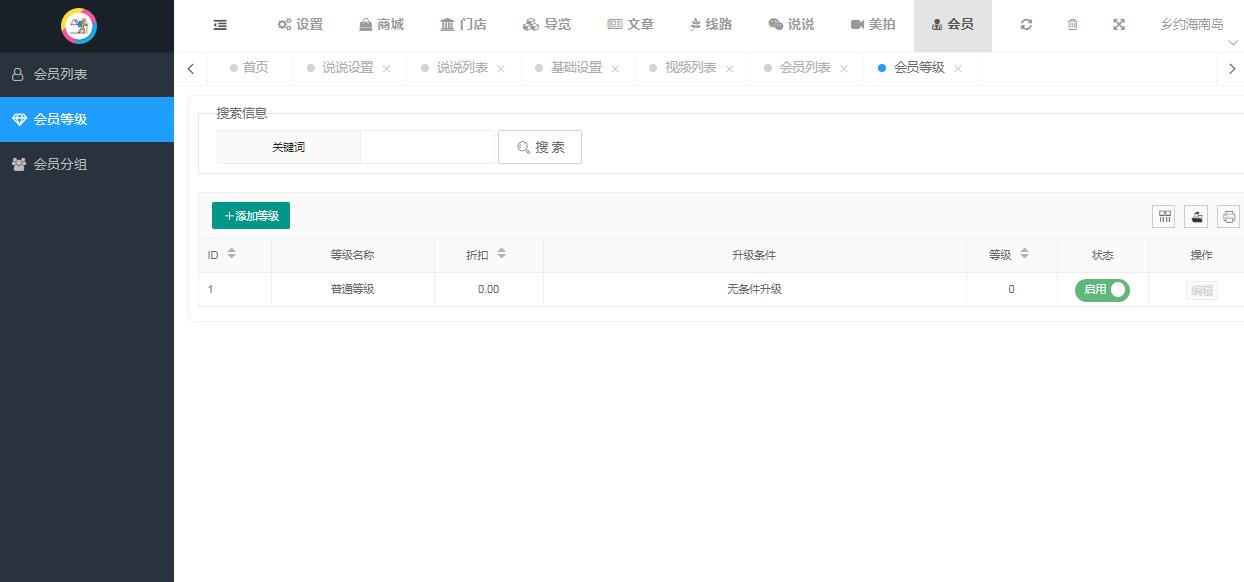
Task: Toggle the 启用 status switch off
Action: click(x=1102, y=290)
